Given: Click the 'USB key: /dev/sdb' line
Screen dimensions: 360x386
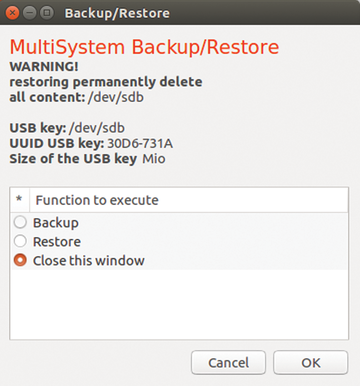Looking at the screenshot, I should (67, 128).
